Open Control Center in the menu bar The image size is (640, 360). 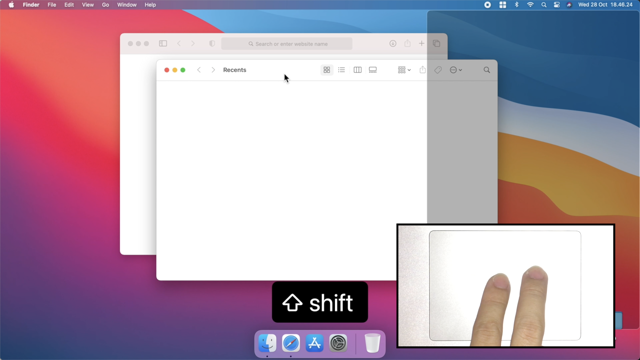pyautogui.click(x=557, y=5)
